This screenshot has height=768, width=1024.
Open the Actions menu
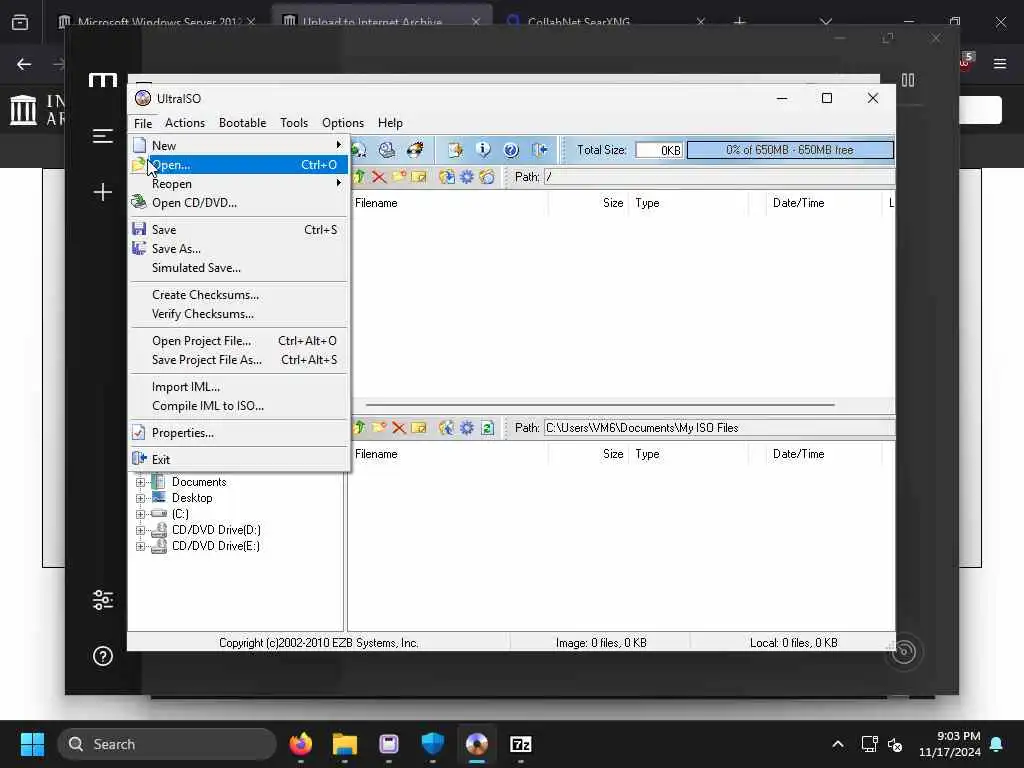185,123
